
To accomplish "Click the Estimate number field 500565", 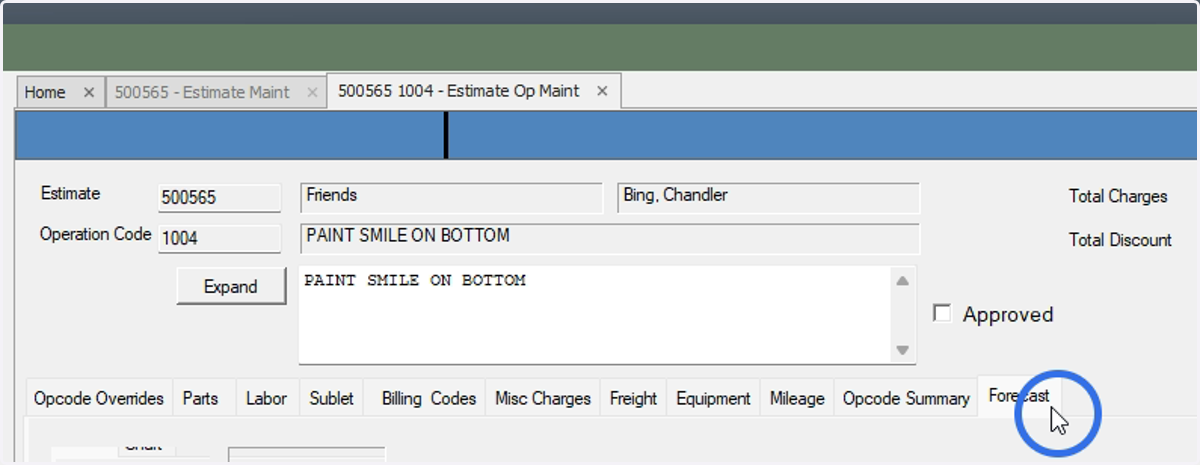I will [x=219, y=198].
